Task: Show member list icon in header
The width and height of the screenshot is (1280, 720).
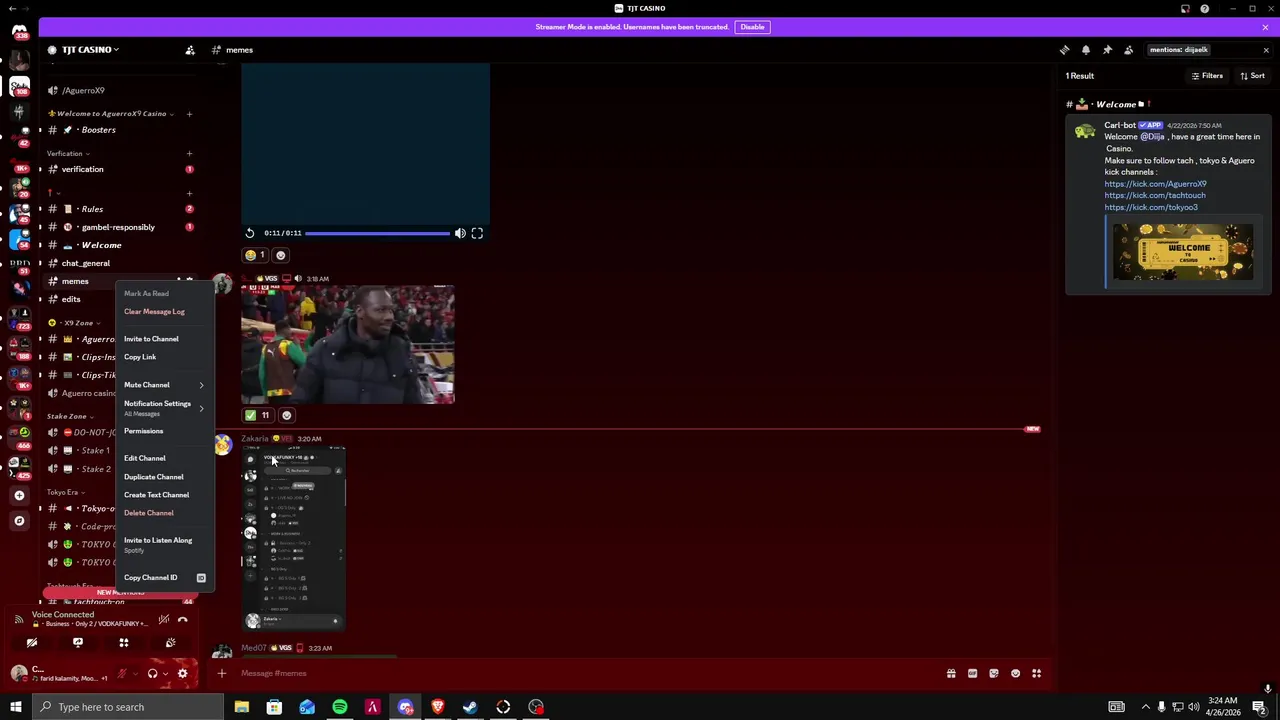Action: (x=1128, y=50)
